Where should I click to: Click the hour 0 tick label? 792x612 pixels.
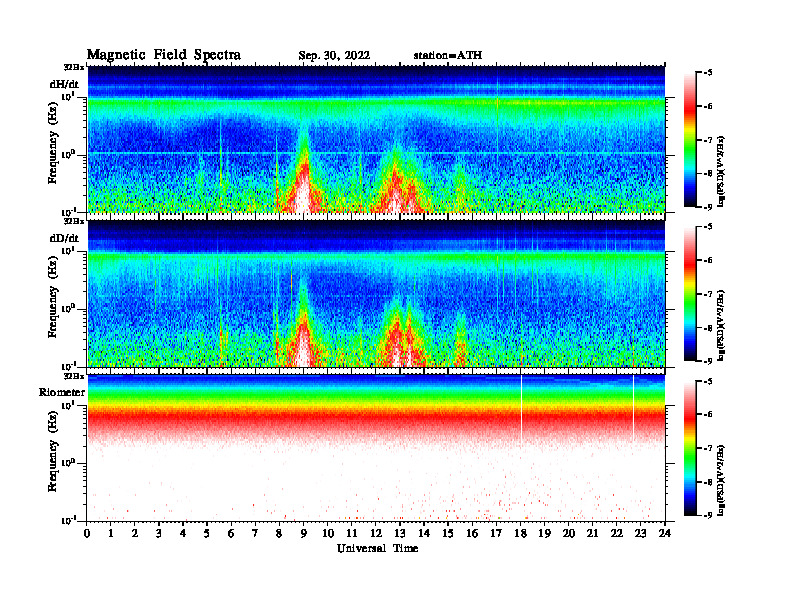[x=87, y=534]
